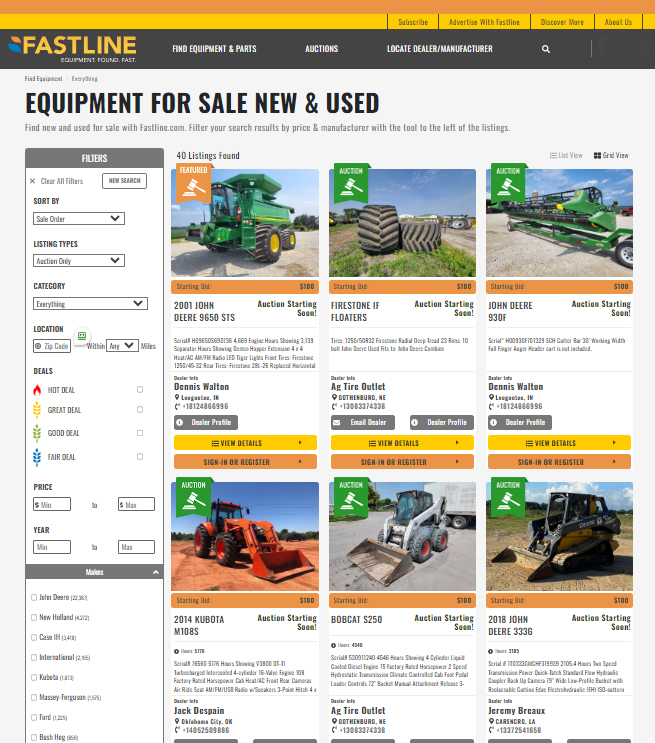Open Locate Dealer/Manufacturer menu
Viewport: 655px width, 743px height.
[439, 49]
